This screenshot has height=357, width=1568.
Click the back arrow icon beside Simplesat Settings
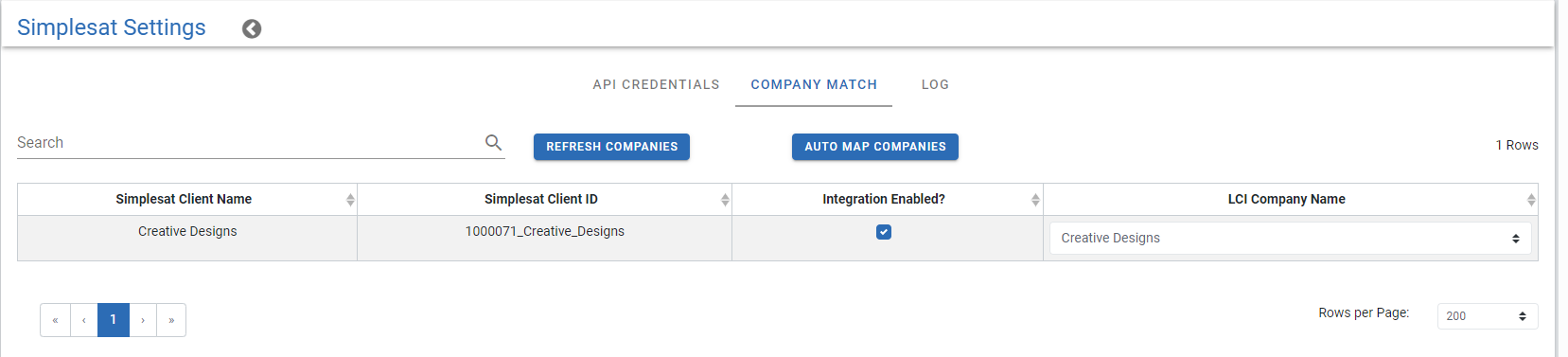pyautogui.click(x=252, y=28)
